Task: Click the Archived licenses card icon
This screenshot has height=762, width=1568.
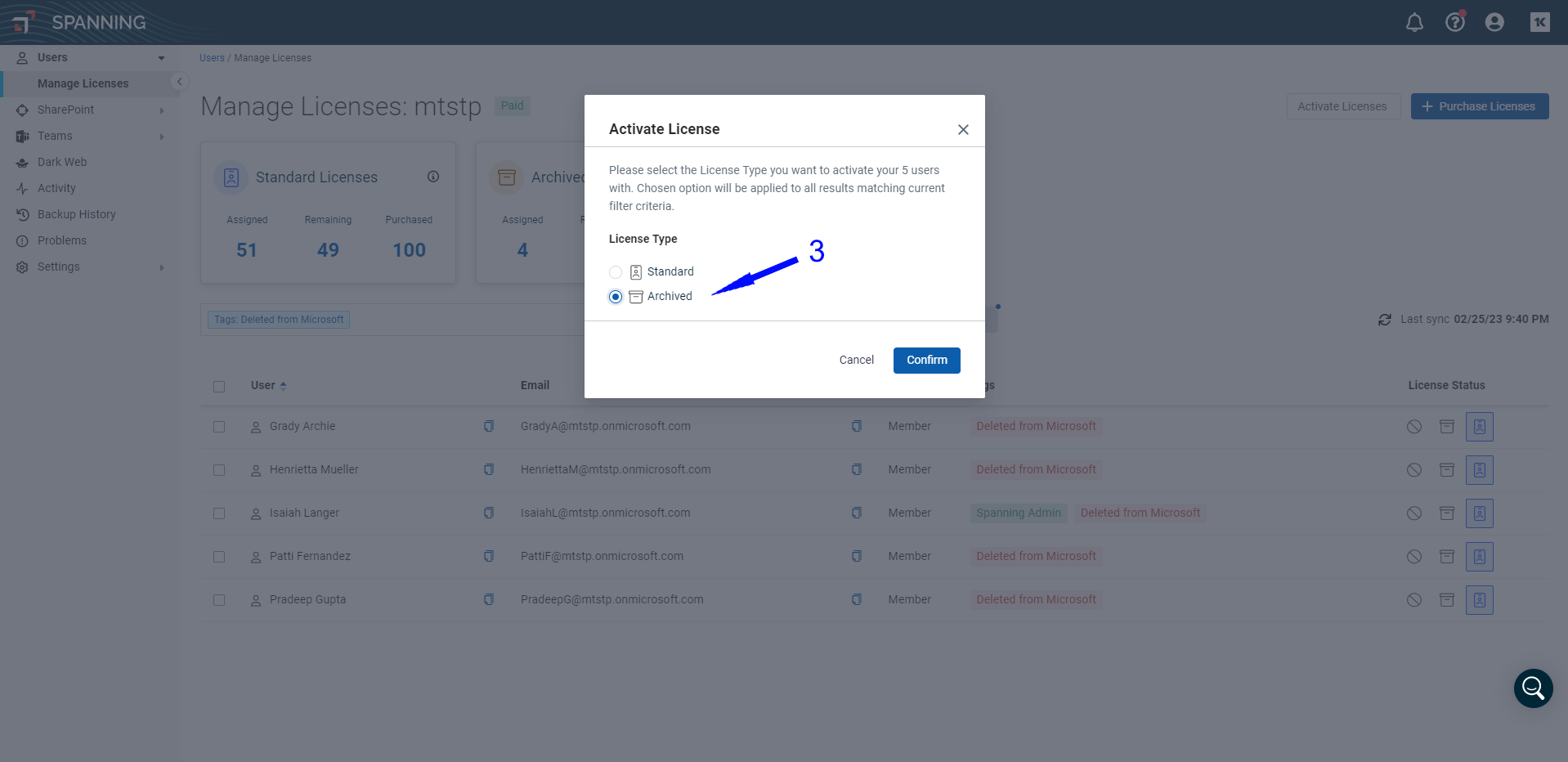Action: (x=507, y=177)
